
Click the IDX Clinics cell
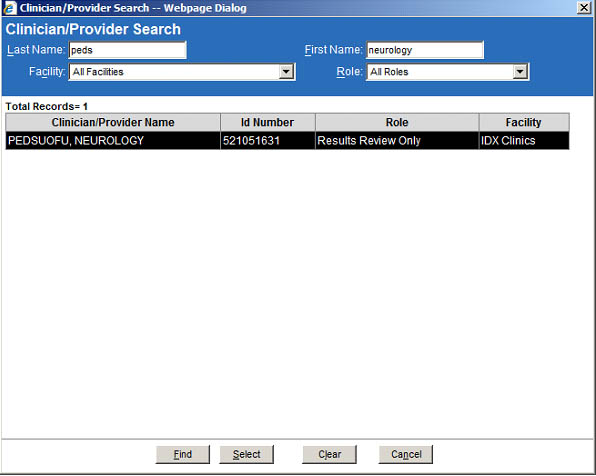click(524, 141)
